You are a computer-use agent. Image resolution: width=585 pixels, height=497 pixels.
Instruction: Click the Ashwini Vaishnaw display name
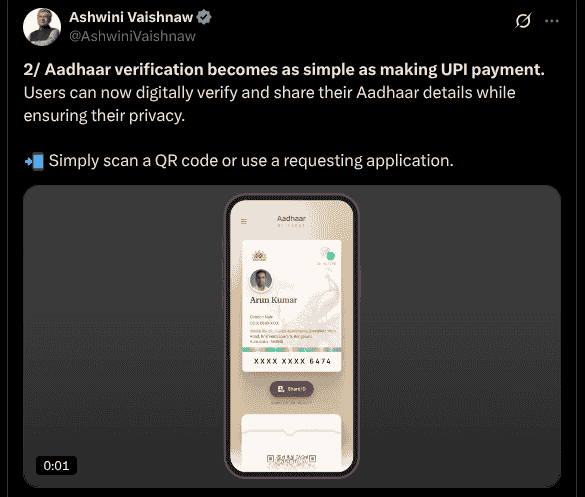pos(131,17)
